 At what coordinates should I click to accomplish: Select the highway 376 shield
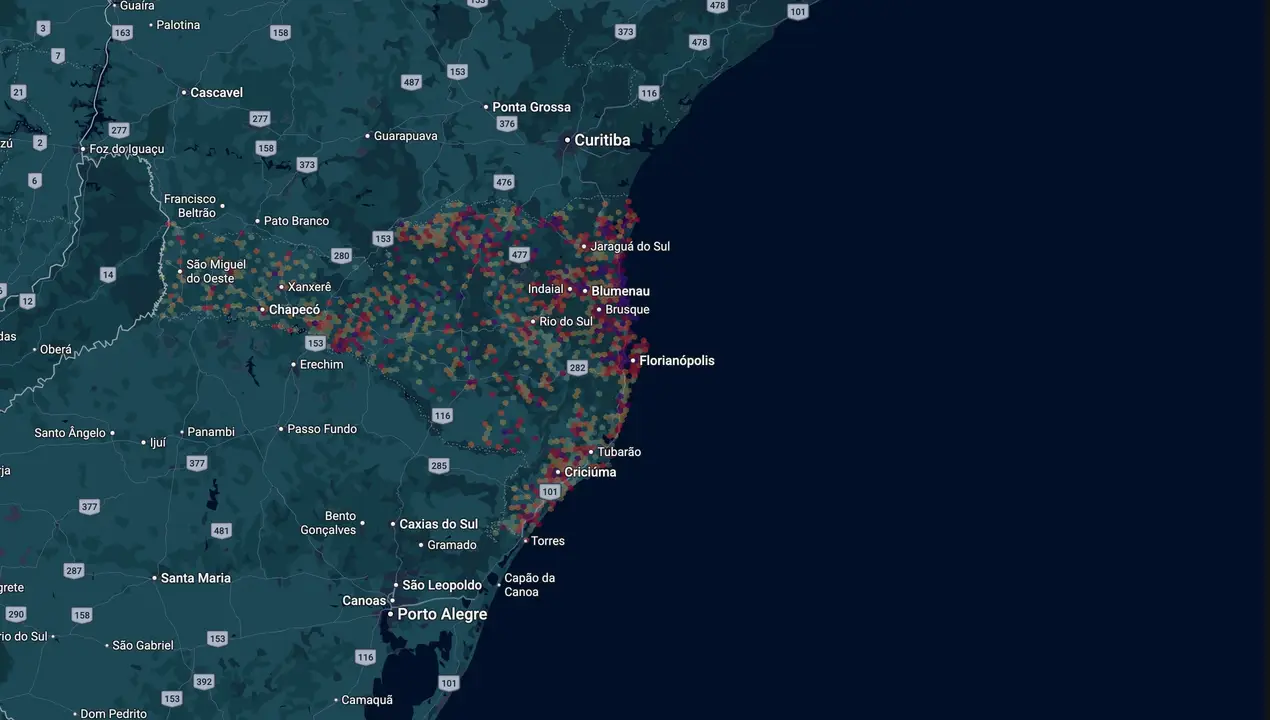tap(507, 124)
